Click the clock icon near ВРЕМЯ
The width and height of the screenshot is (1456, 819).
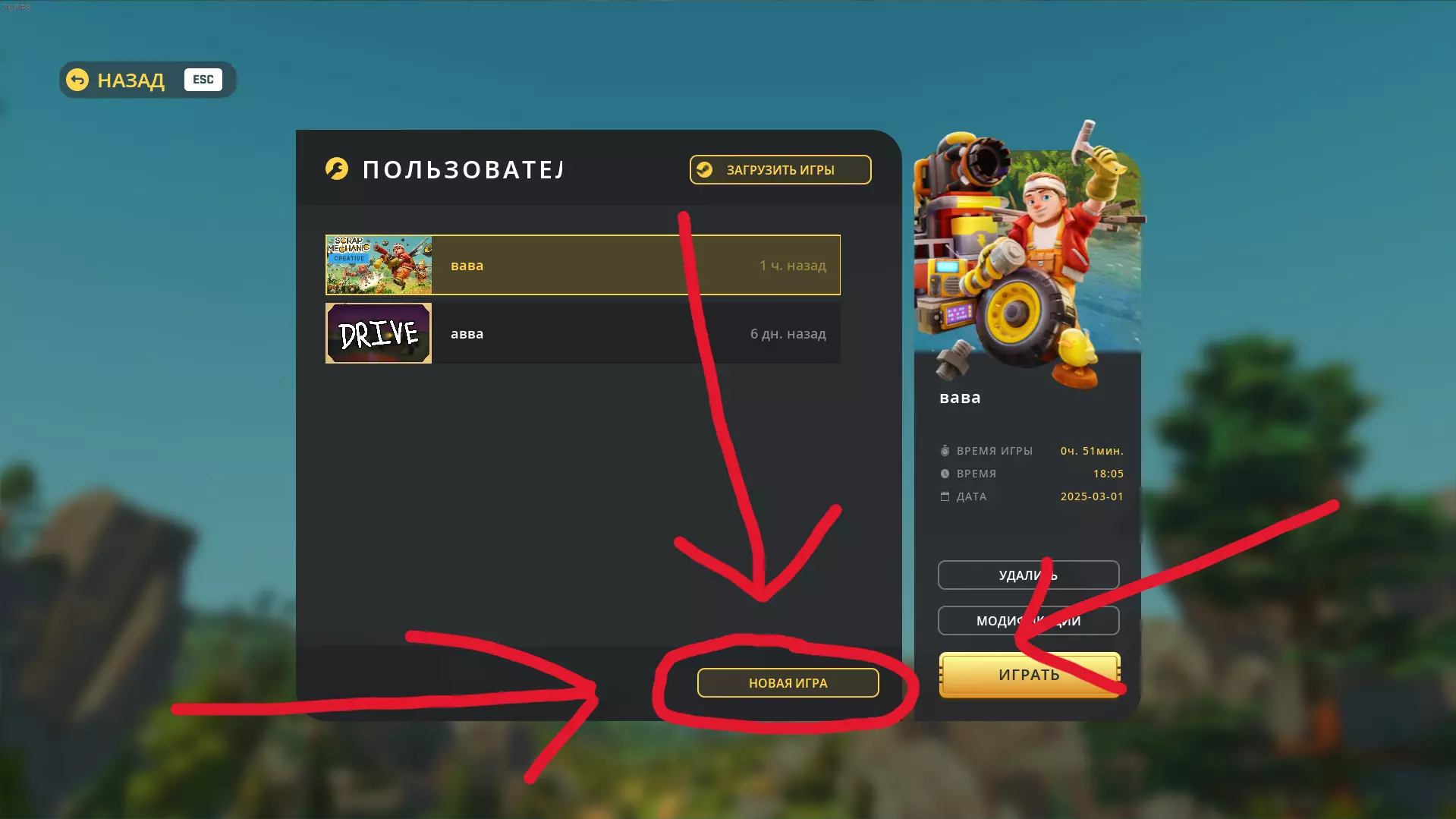tap(945, 474)
